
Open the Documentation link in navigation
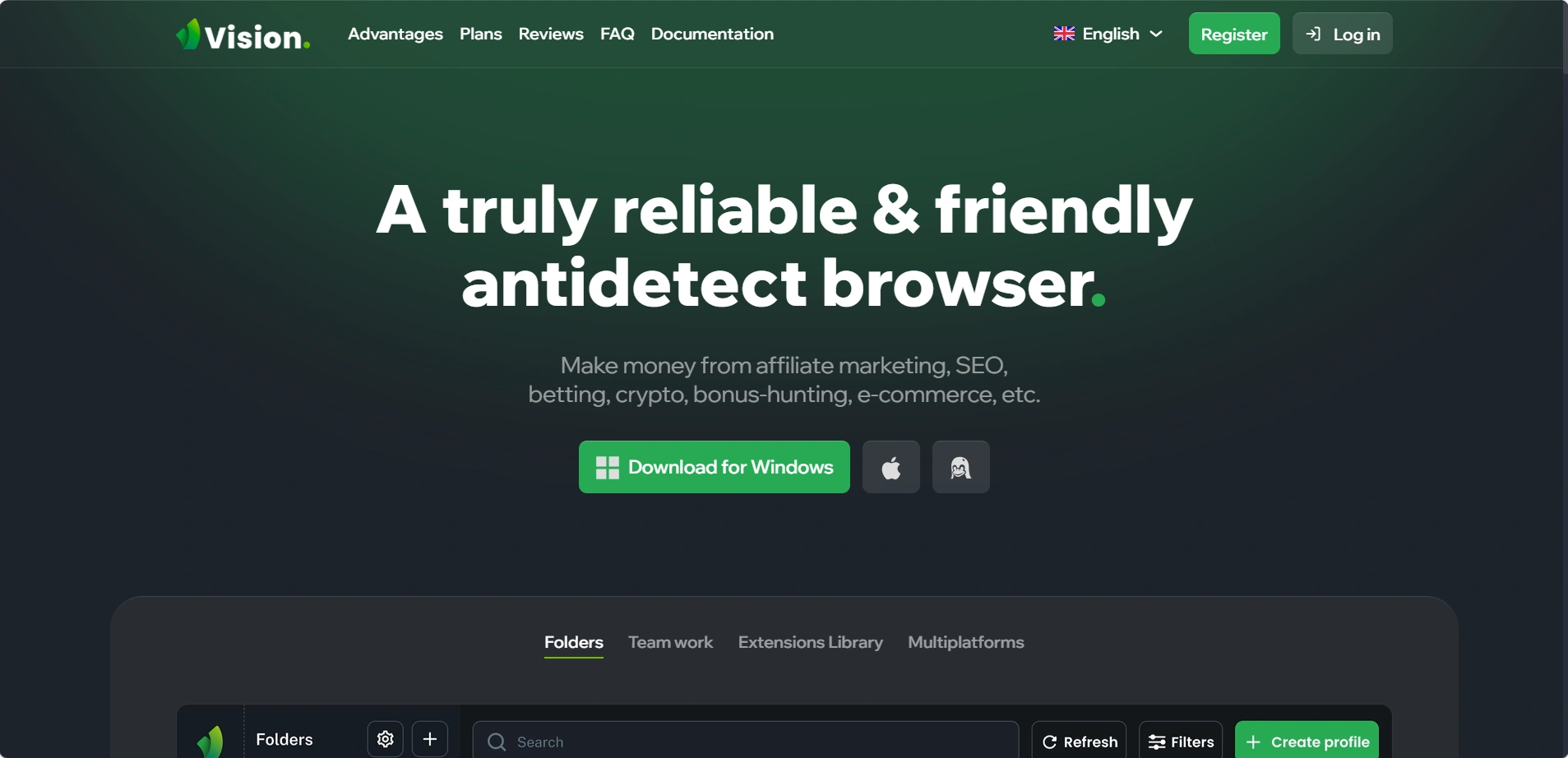tap(712, 34)
